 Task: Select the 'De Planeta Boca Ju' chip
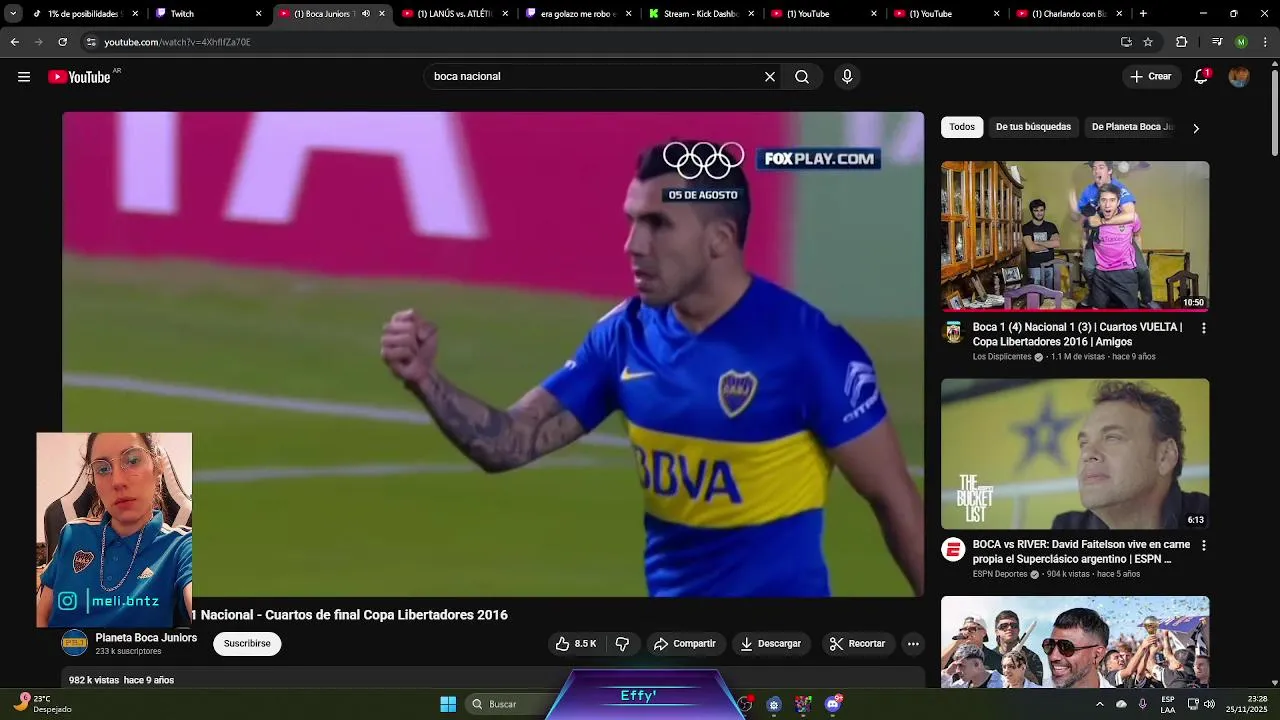[x=1132, y=127]
